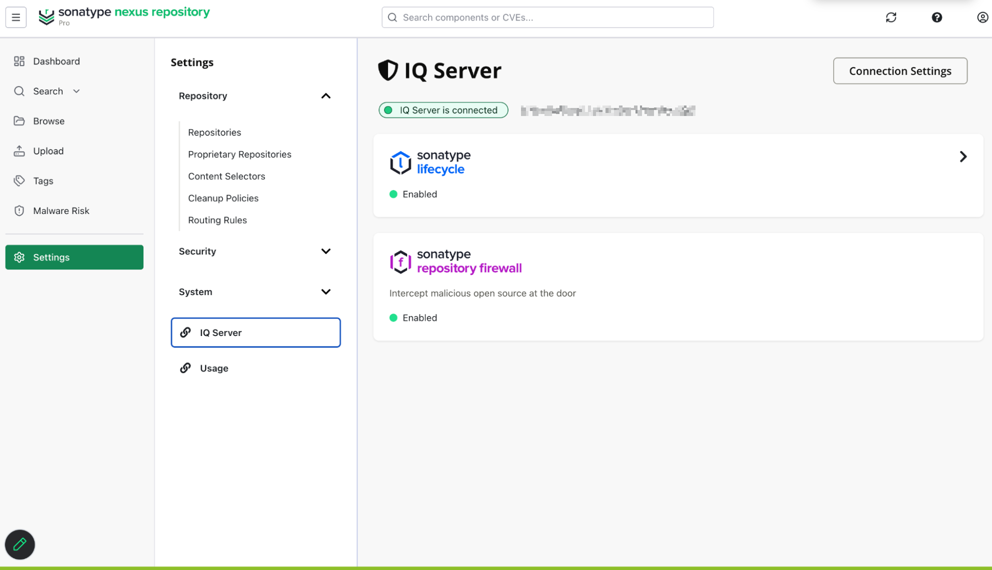Open Sonatype Lifecycle details chevron
The height and width of the screenshot is (570, 992).
click(963, 156)
